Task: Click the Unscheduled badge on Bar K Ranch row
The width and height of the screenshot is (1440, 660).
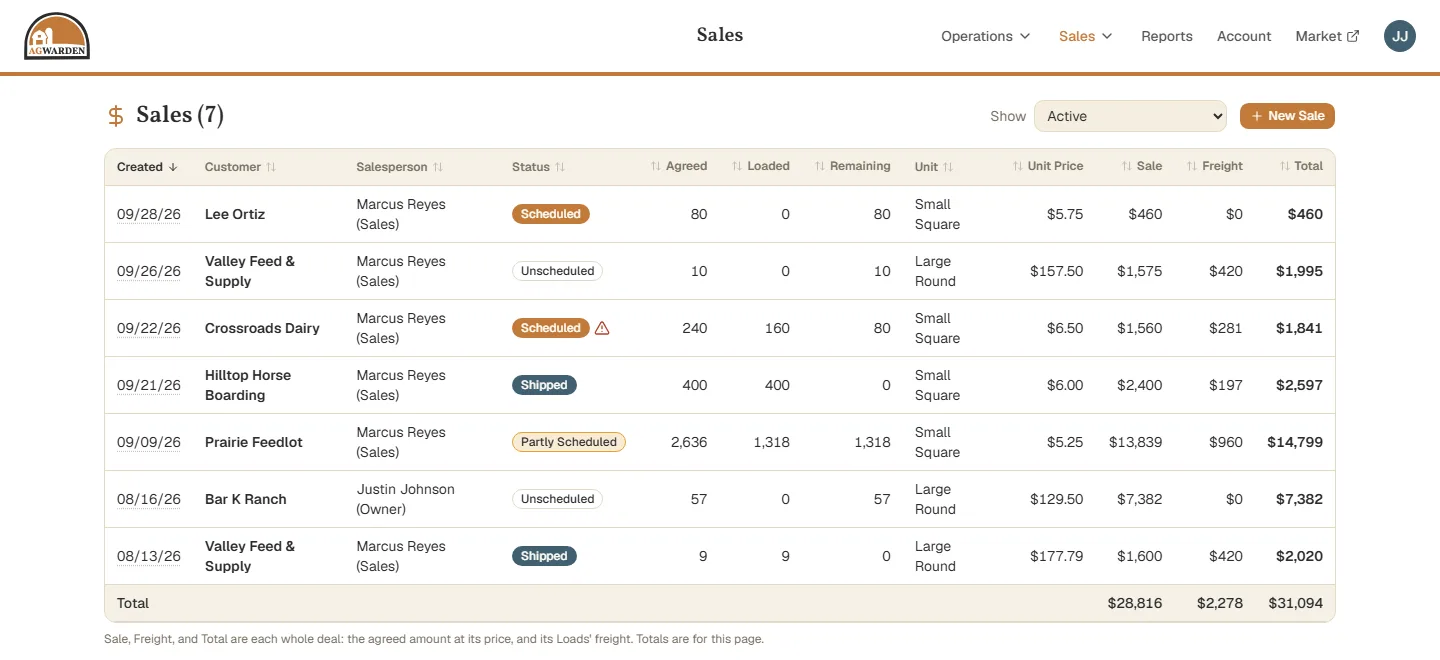Action: click(558, 499)
